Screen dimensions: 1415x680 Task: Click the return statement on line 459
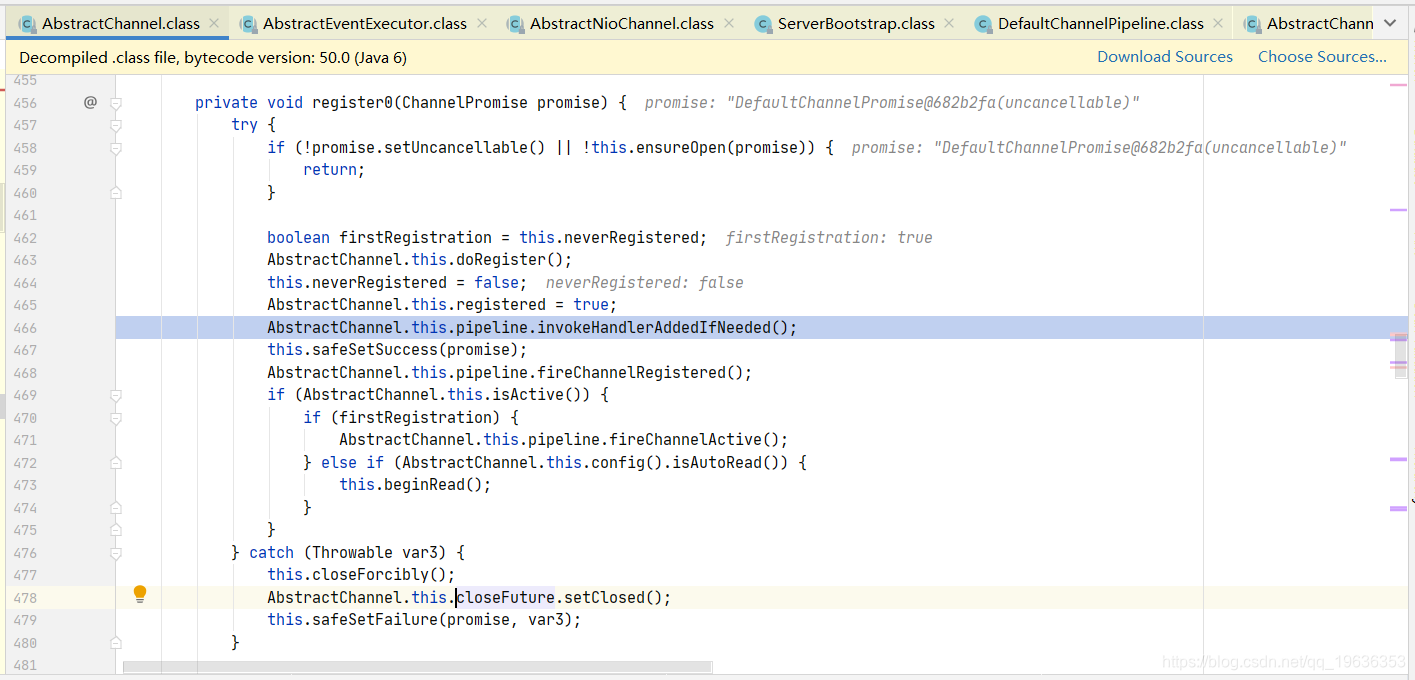pos(335,170)
